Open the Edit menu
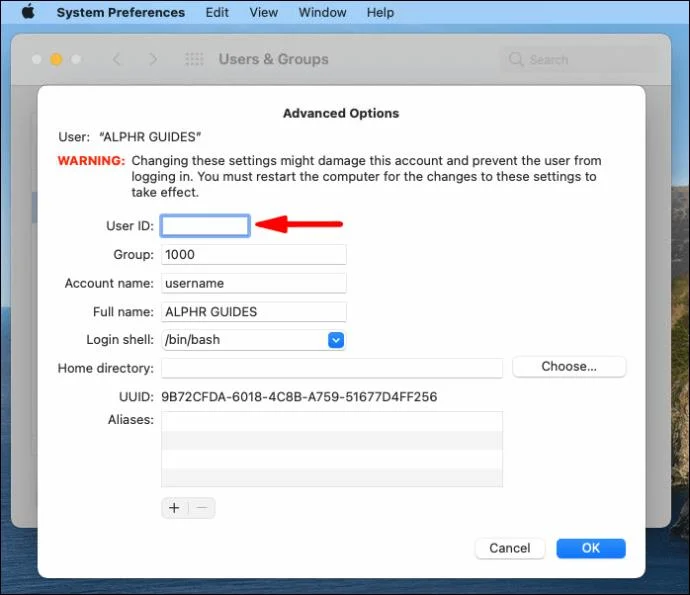The height and width of the screenshot is (595, 690). pos(217,12)
